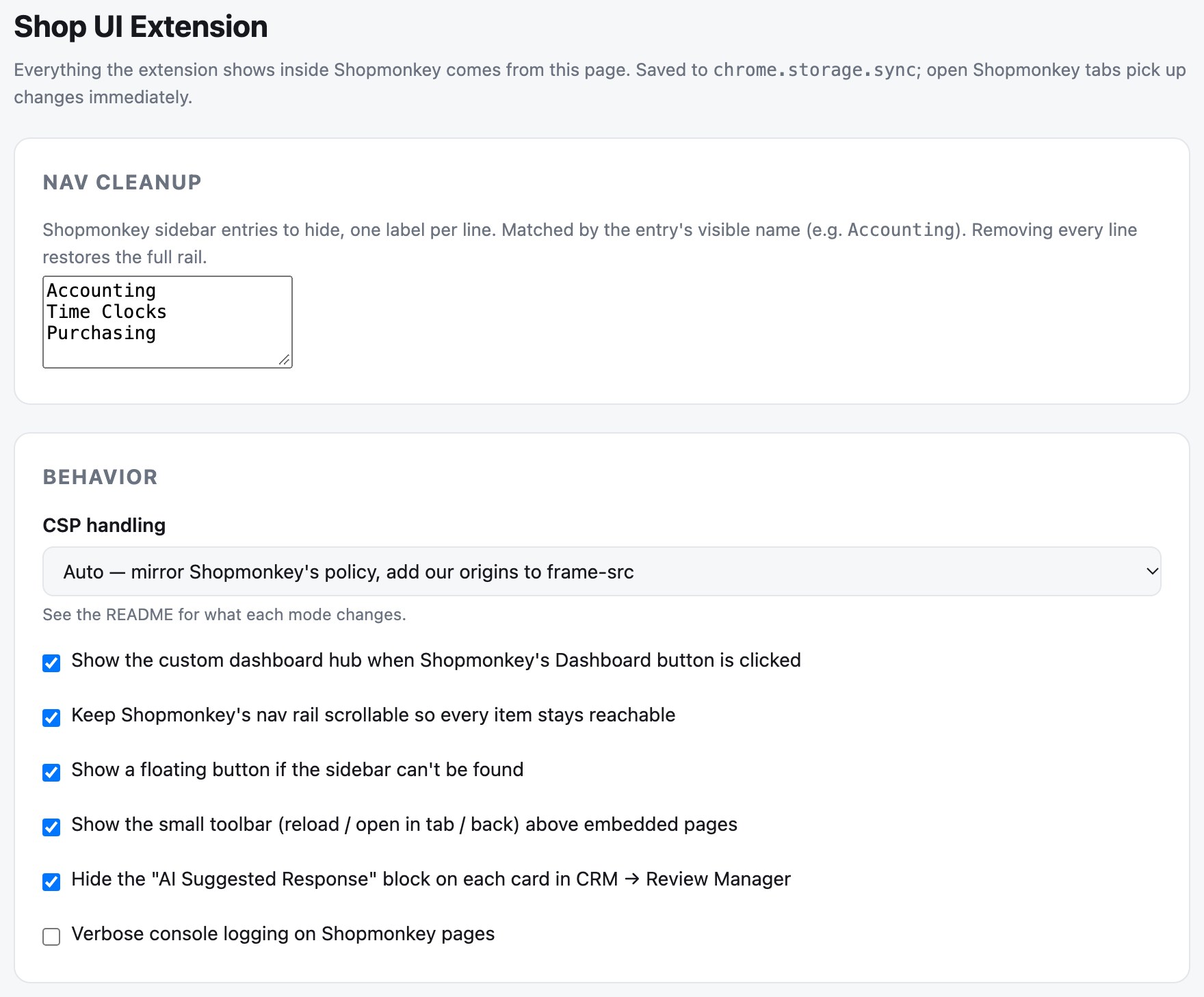The width and height of the screenshot is (1204, 997).
Task: Click the chrome.storage.sync code text
Action: tap(815, 70)
